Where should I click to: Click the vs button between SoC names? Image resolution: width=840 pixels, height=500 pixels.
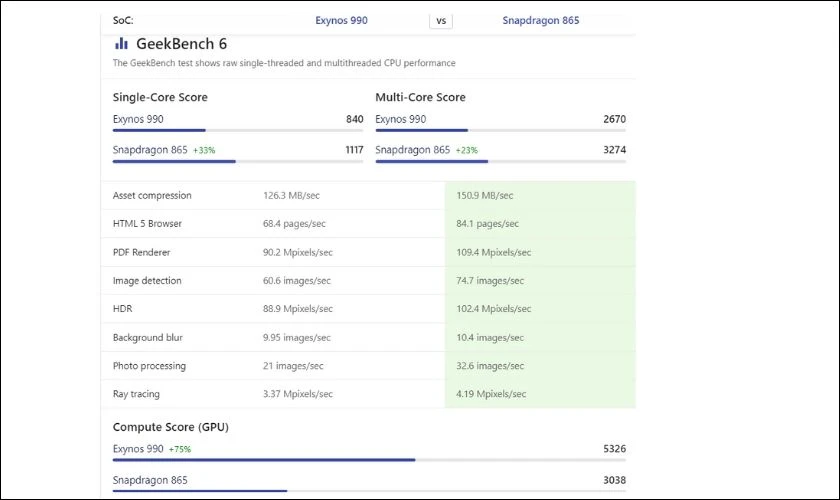click(x=441, y=21)
